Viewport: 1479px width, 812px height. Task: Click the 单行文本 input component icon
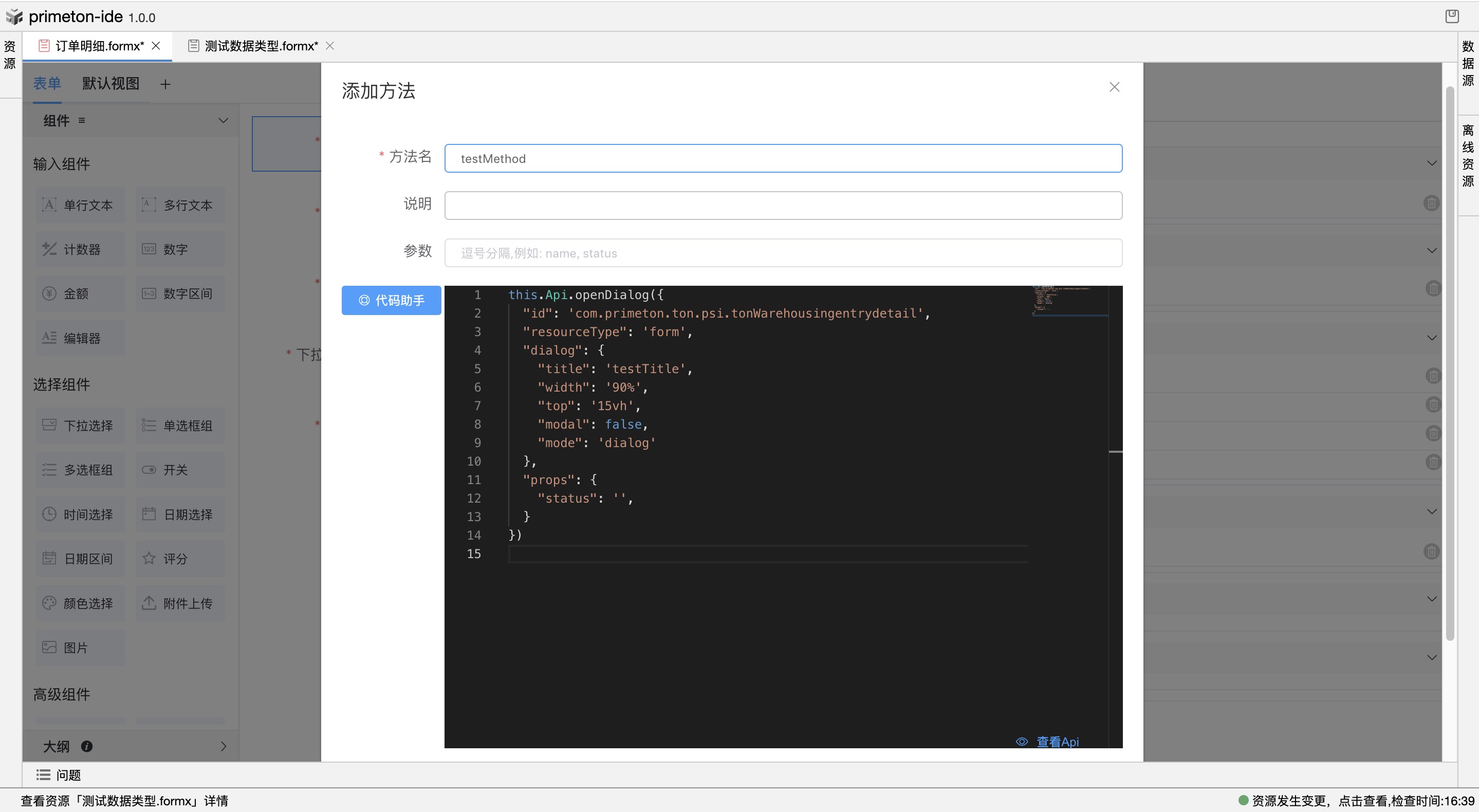(48, 204)
